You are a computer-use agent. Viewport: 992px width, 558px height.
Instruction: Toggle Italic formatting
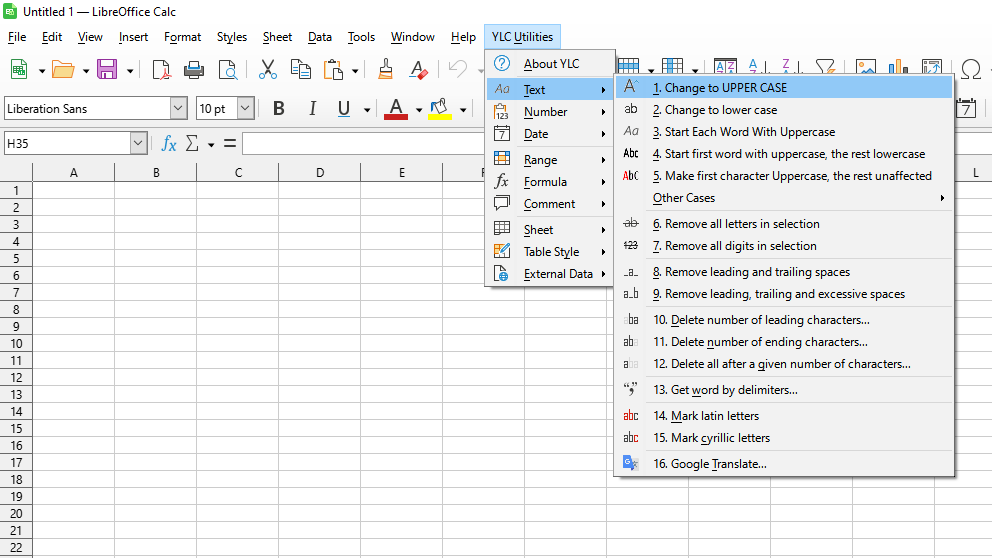tap(312, 109)
